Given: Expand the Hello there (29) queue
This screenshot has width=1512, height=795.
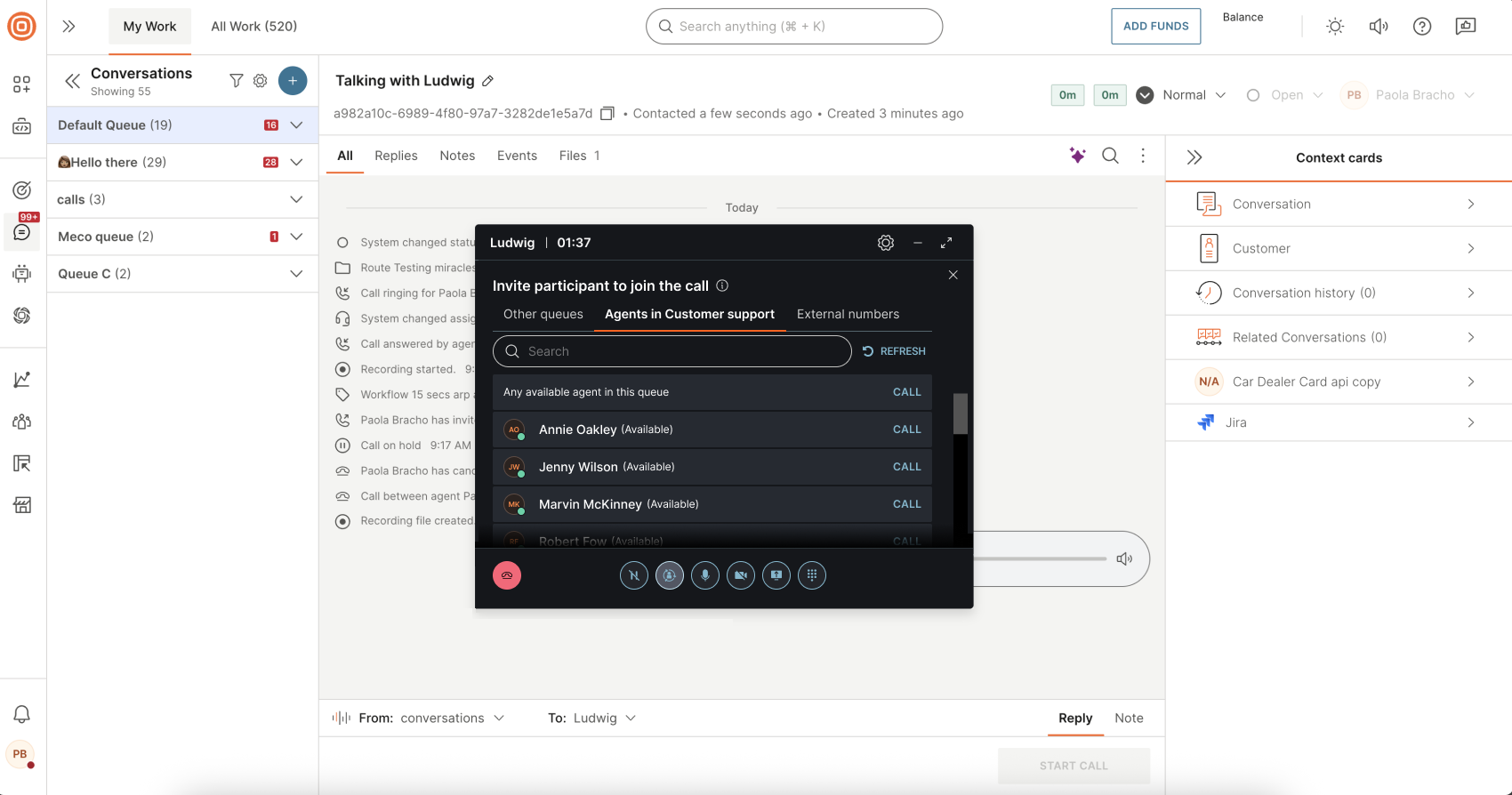Looking at the screenshot, I should 296,163.
